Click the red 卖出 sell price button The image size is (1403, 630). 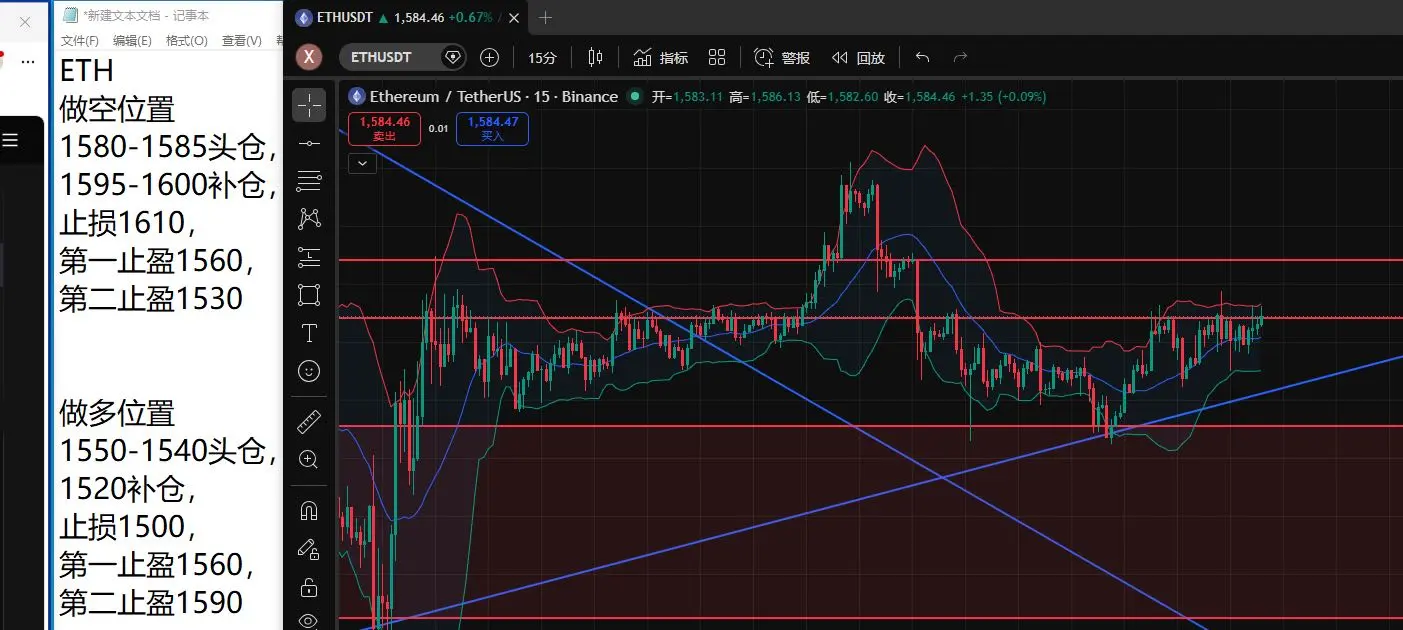(x=385, y=129)
